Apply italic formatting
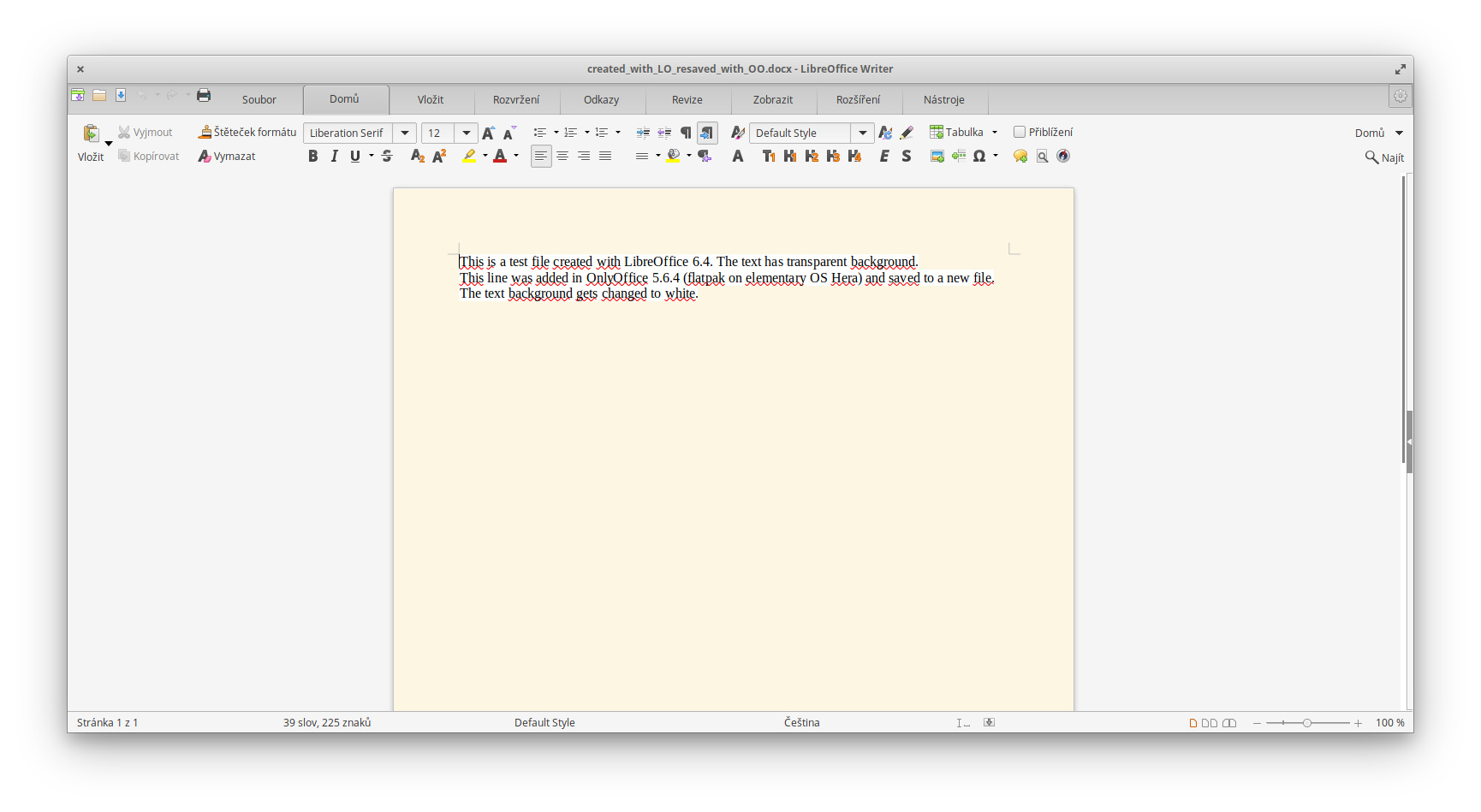1481x812 pixels. (x=334, y=156)
